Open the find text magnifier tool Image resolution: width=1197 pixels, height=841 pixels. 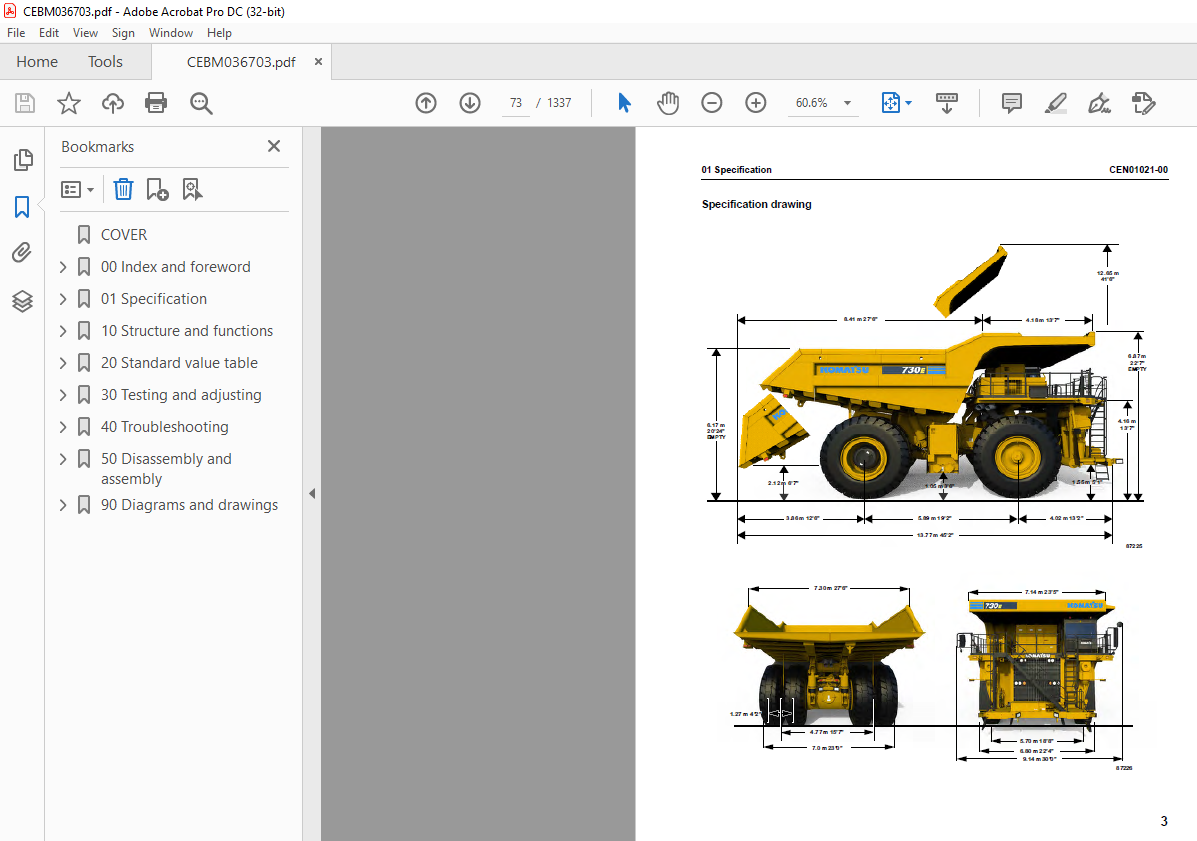coord(201,103)
